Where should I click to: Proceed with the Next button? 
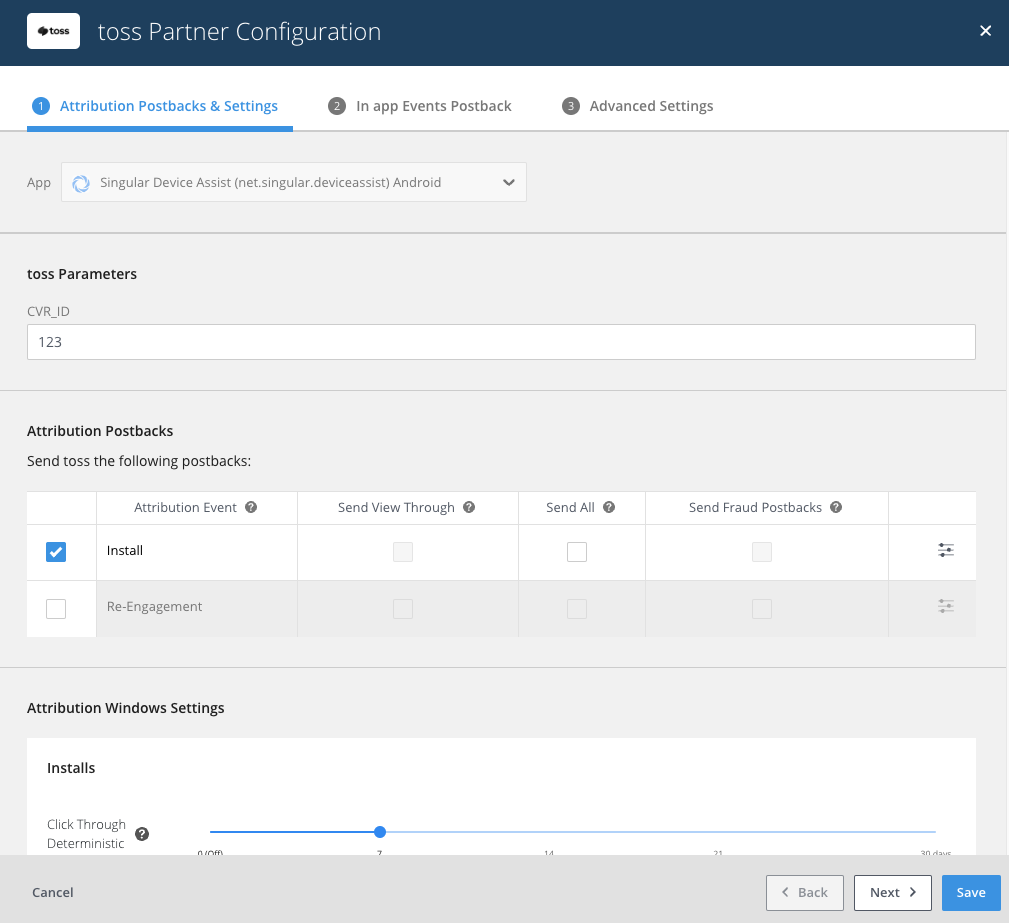coord(893,893)
